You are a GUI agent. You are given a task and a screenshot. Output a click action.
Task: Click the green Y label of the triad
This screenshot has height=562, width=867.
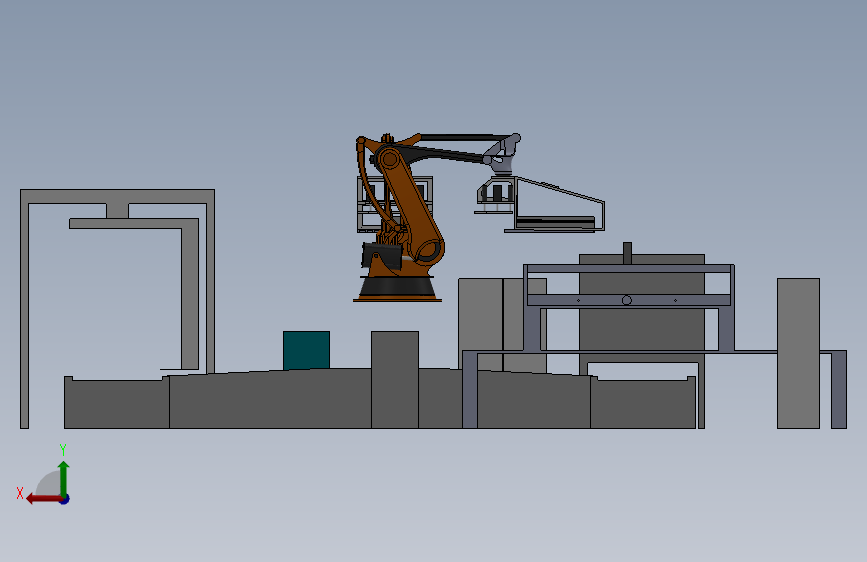[x=63, y=450]
